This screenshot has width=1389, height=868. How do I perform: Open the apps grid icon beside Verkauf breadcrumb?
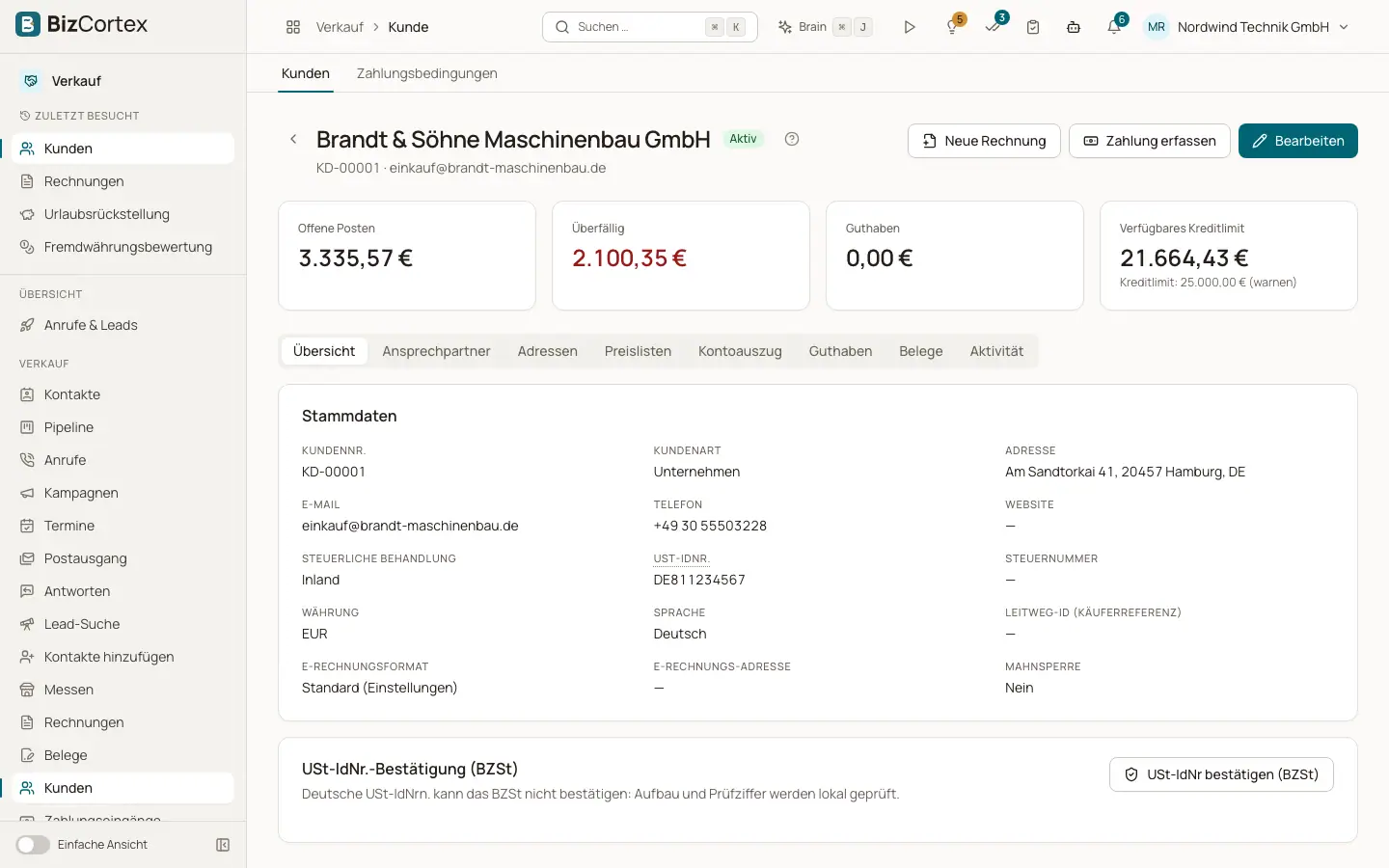click(x=293, y=27)
